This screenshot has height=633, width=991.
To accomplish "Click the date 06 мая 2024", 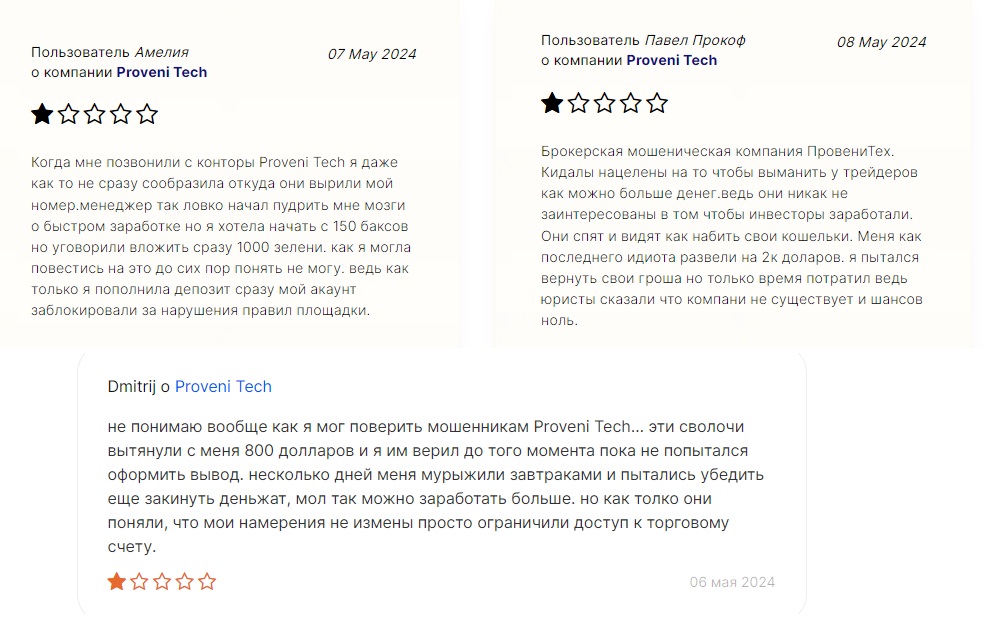I will pyautogui.click(x=732, y=582).
